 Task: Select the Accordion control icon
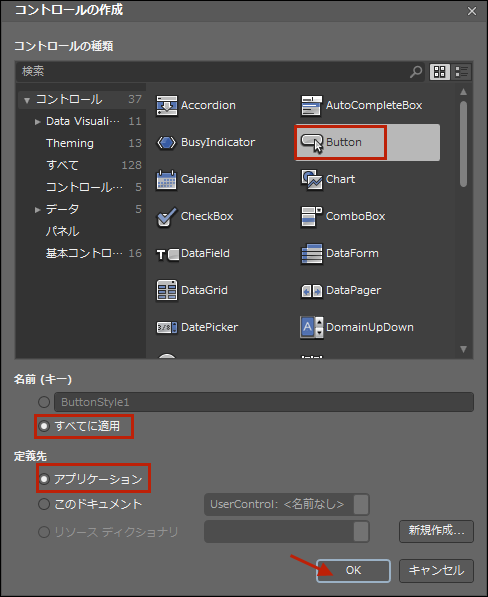[x=166, y=105]
